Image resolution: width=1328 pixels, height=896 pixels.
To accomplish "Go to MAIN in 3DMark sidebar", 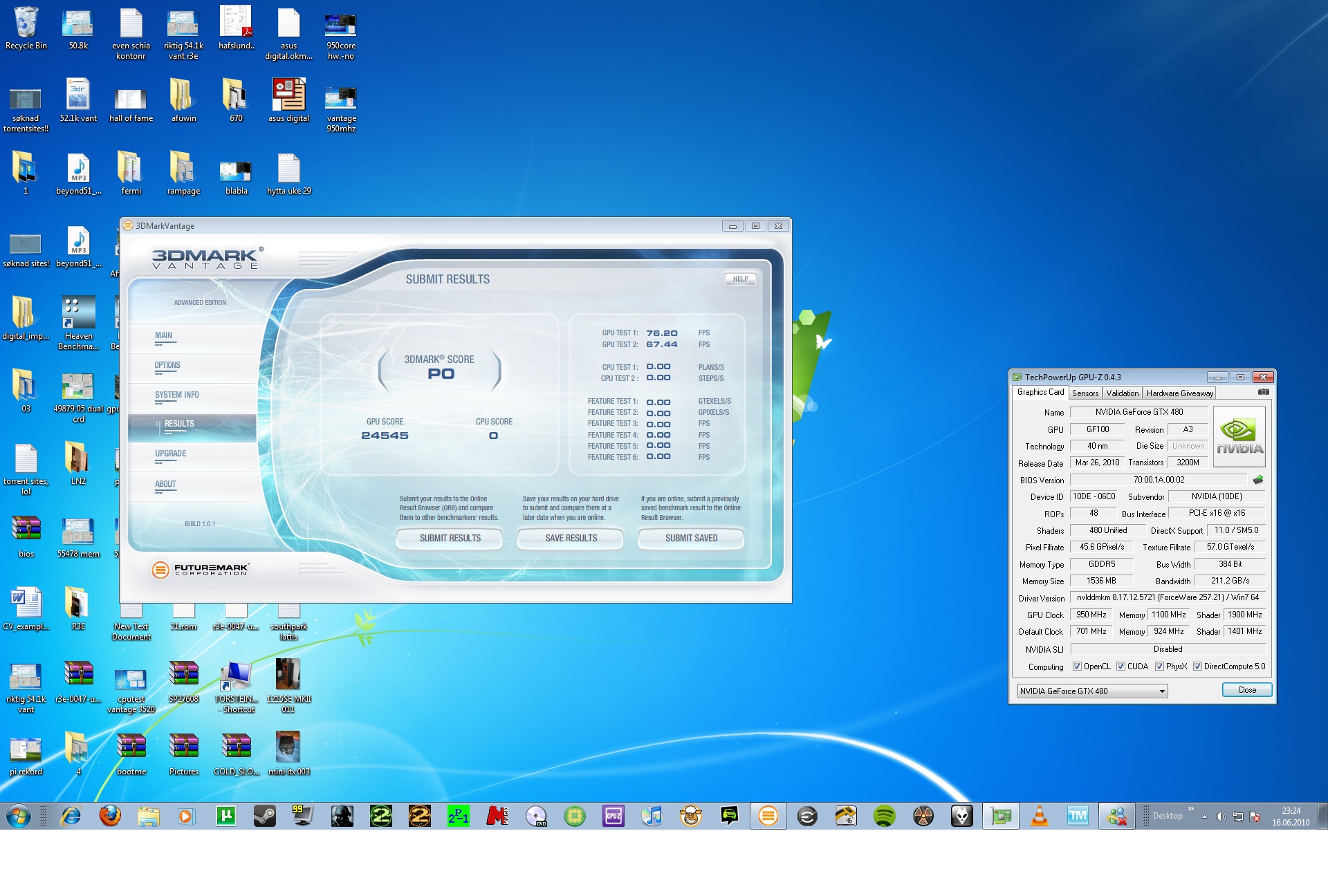I will pos(192,338).
